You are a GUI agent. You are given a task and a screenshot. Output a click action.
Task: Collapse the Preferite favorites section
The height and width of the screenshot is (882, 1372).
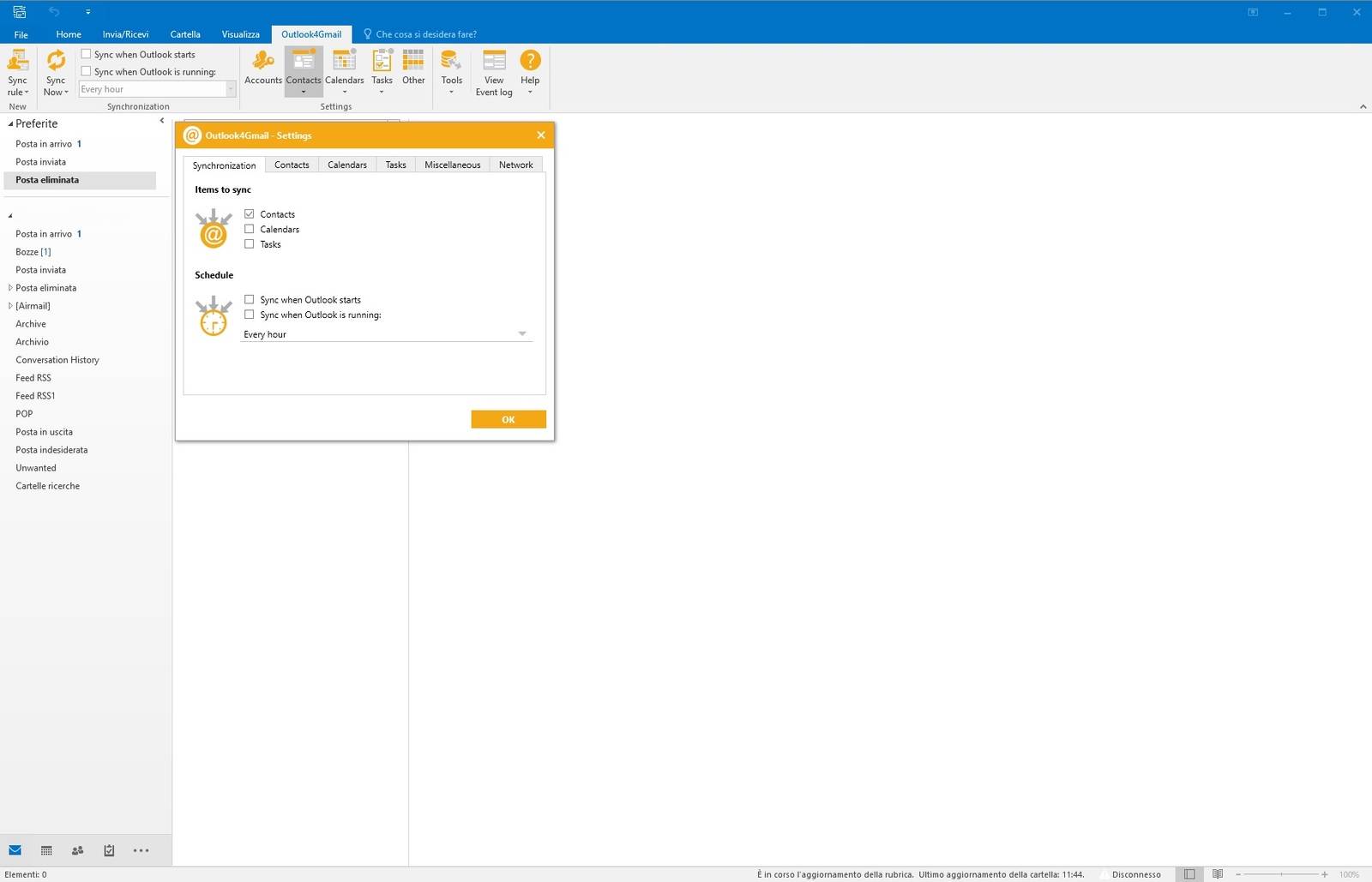click(x=10, y=123)
